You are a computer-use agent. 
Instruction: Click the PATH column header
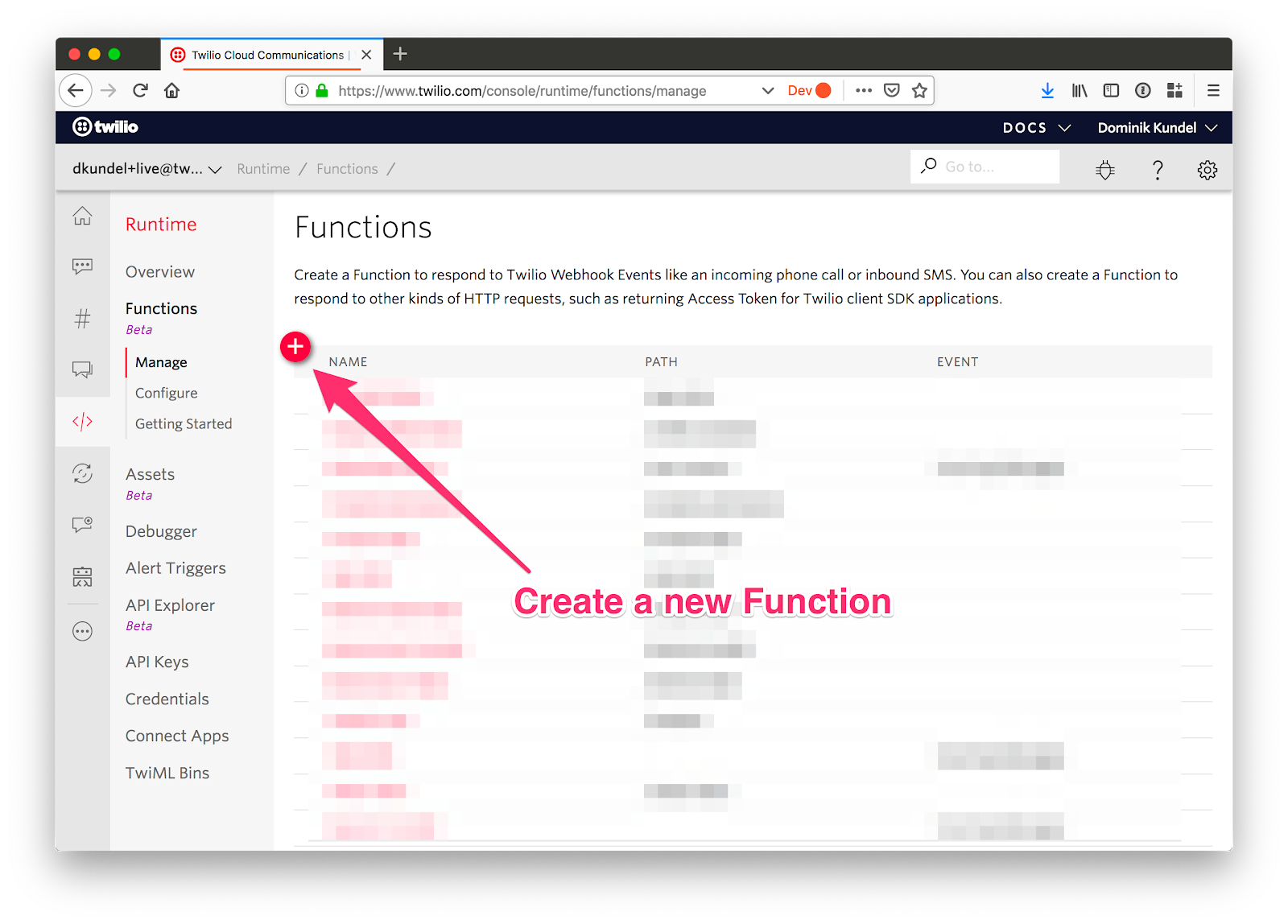tap(661, 362)
